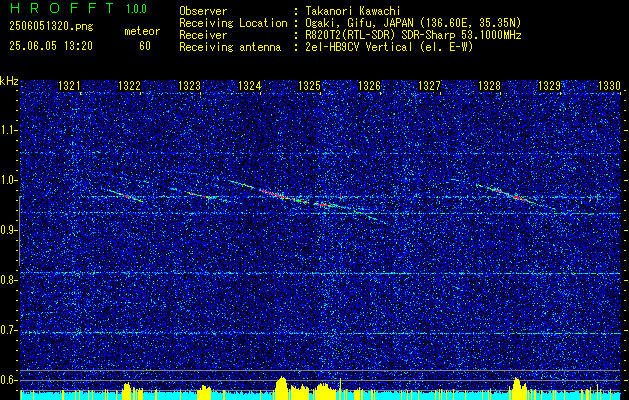Screen dimensions: 629x400
Task: Click the meteor label
Action: [142, 32]
